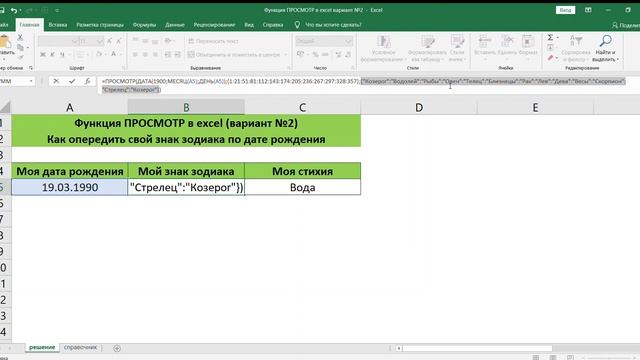Open the Формулы ribbon tab

pyautogui.click(x=144, y=25)
